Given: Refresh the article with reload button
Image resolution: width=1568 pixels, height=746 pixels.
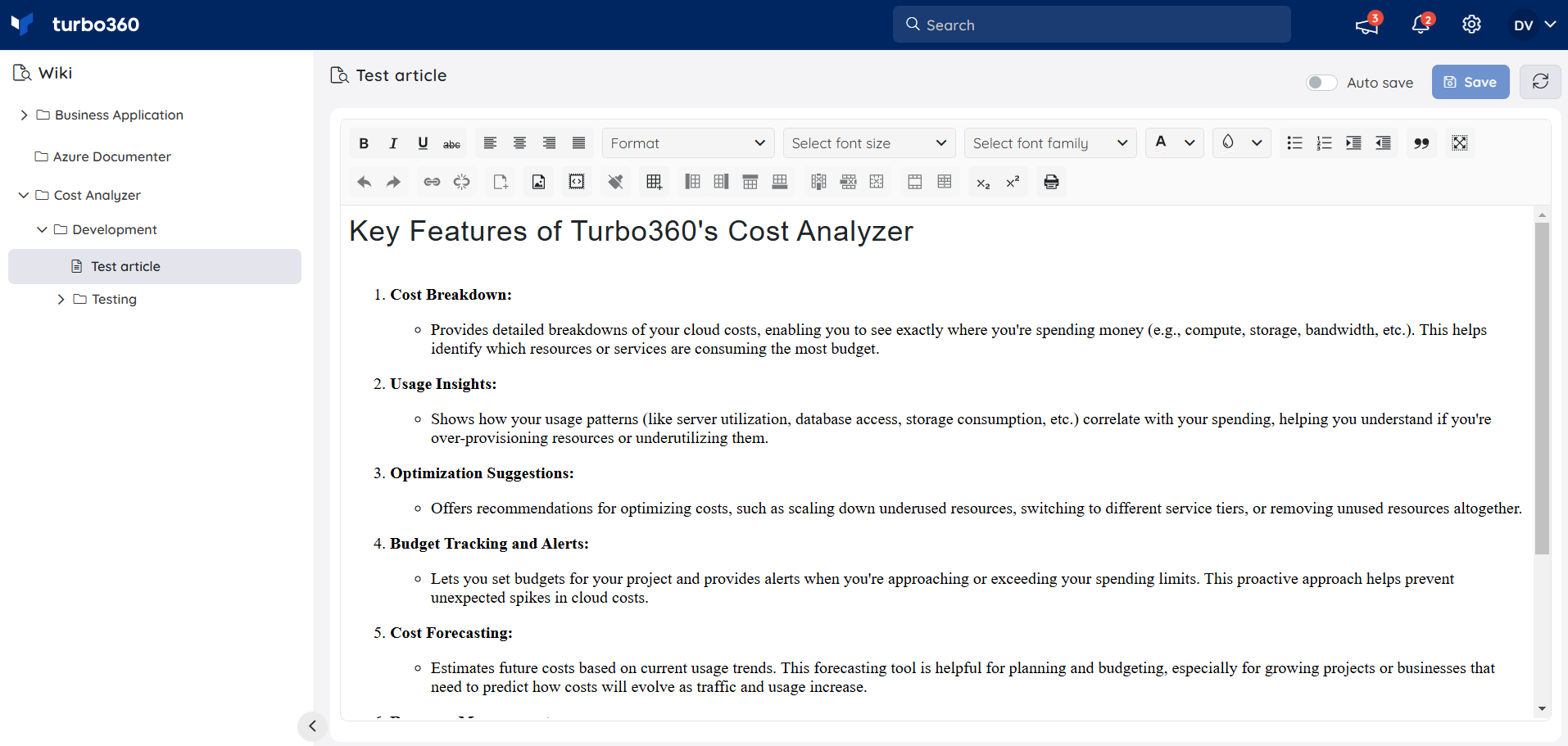Looking at the screenshot, I should point(1540,82).
